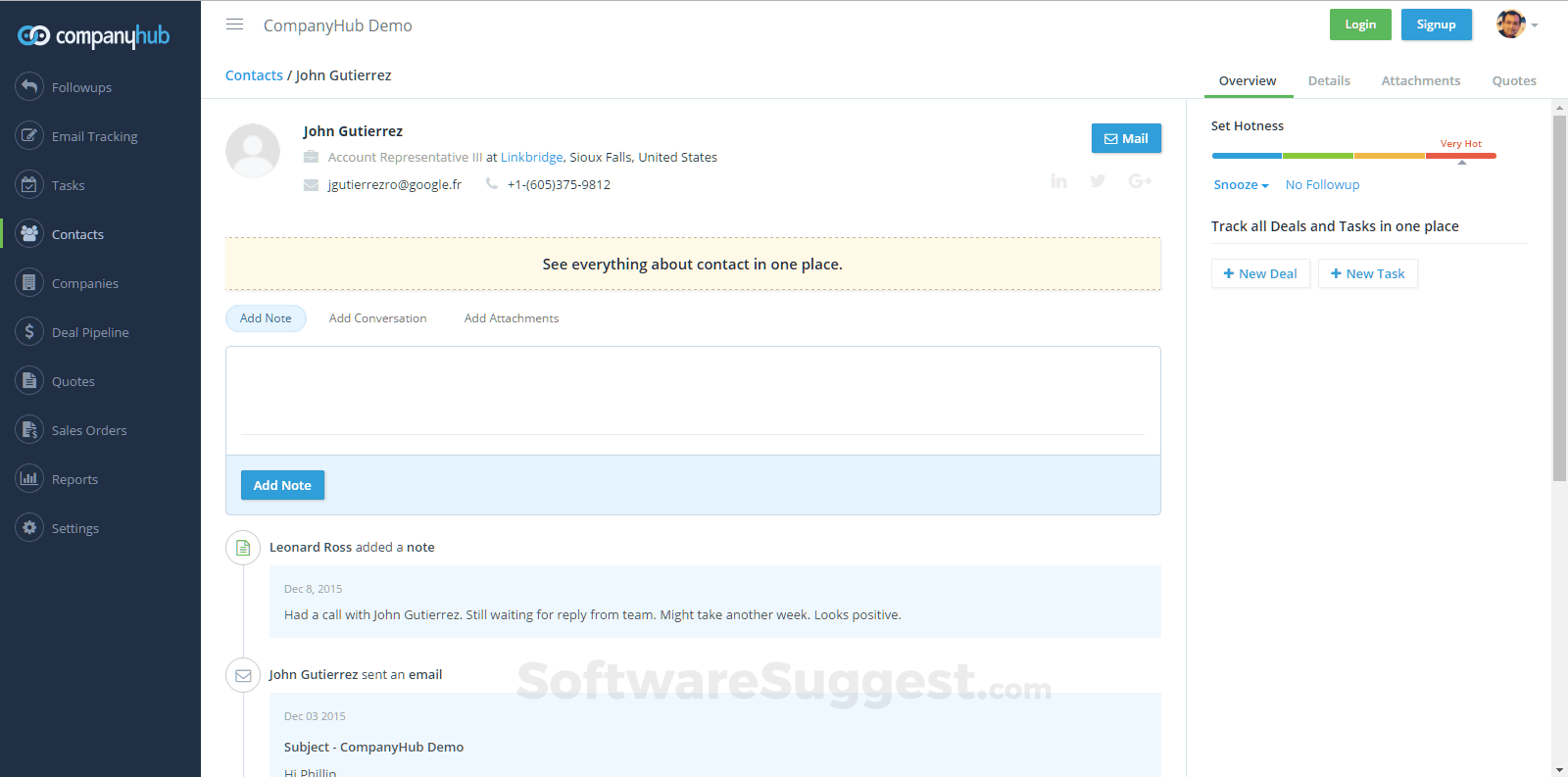Set hotness to red Very Hot segment

pos(1461,156)
